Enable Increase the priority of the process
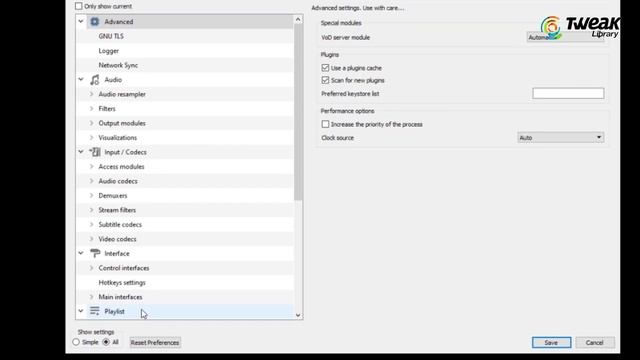Image resolution: width=640 pixels, height=360 pixels. 325,124
